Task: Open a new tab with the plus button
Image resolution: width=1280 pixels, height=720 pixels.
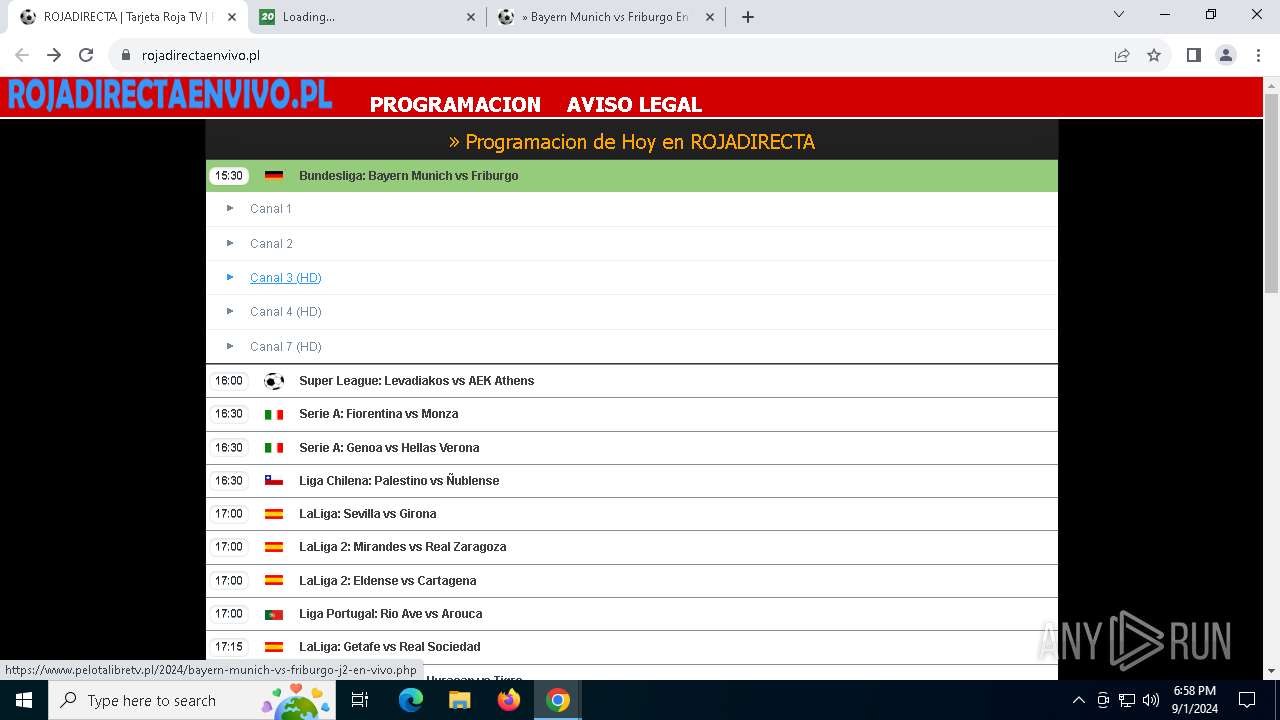Action: (748, 17)
